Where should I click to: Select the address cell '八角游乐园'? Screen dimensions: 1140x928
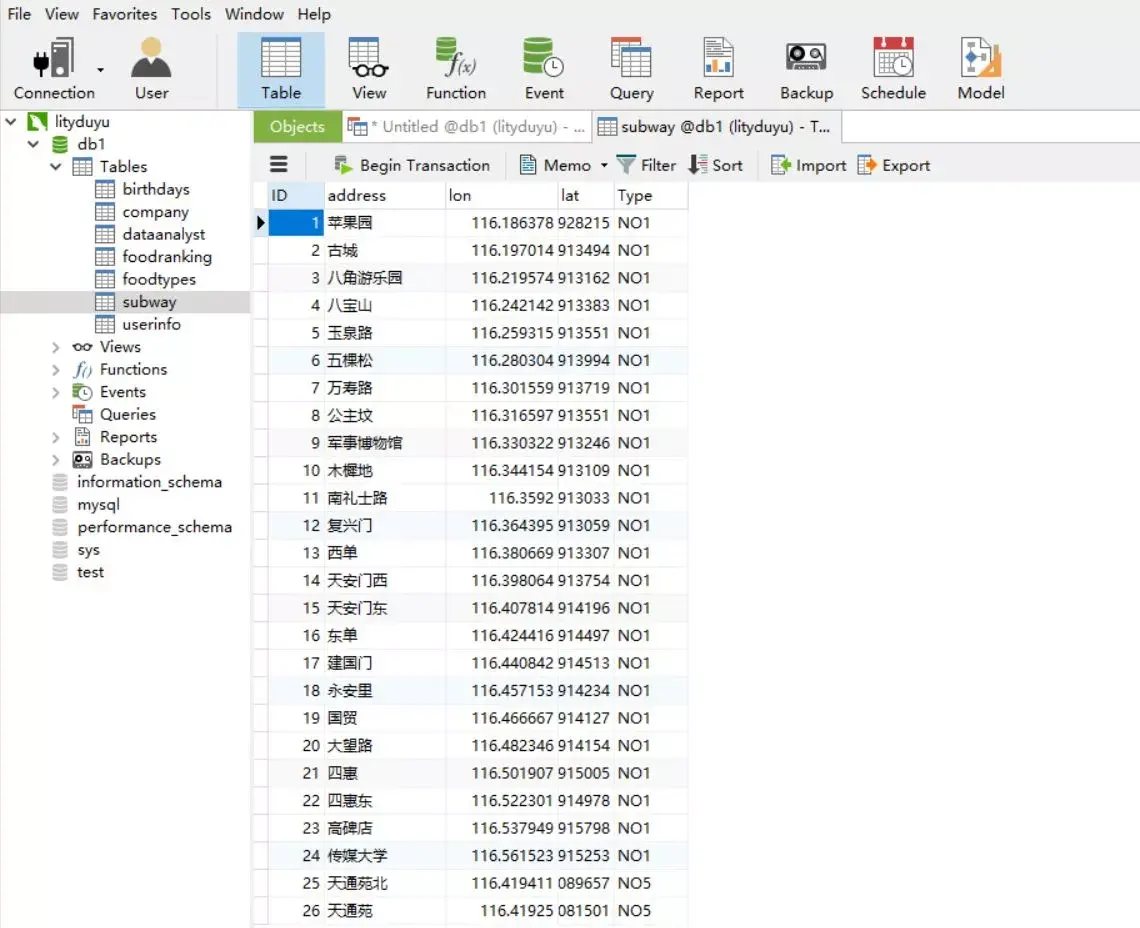(384, 278)
